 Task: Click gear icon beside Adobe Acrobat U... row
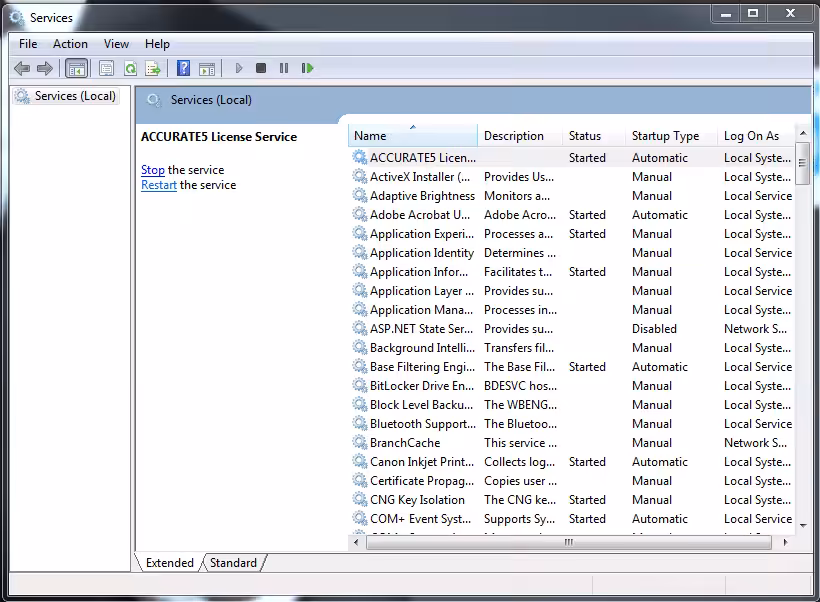click(x=360, y=214)
